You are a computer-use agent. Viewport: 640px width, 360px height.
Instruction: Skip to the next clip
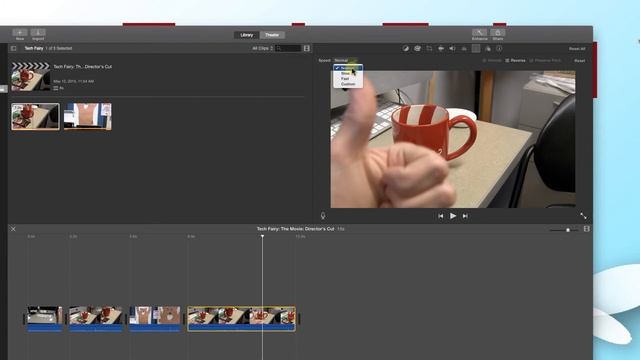[465, 216]
